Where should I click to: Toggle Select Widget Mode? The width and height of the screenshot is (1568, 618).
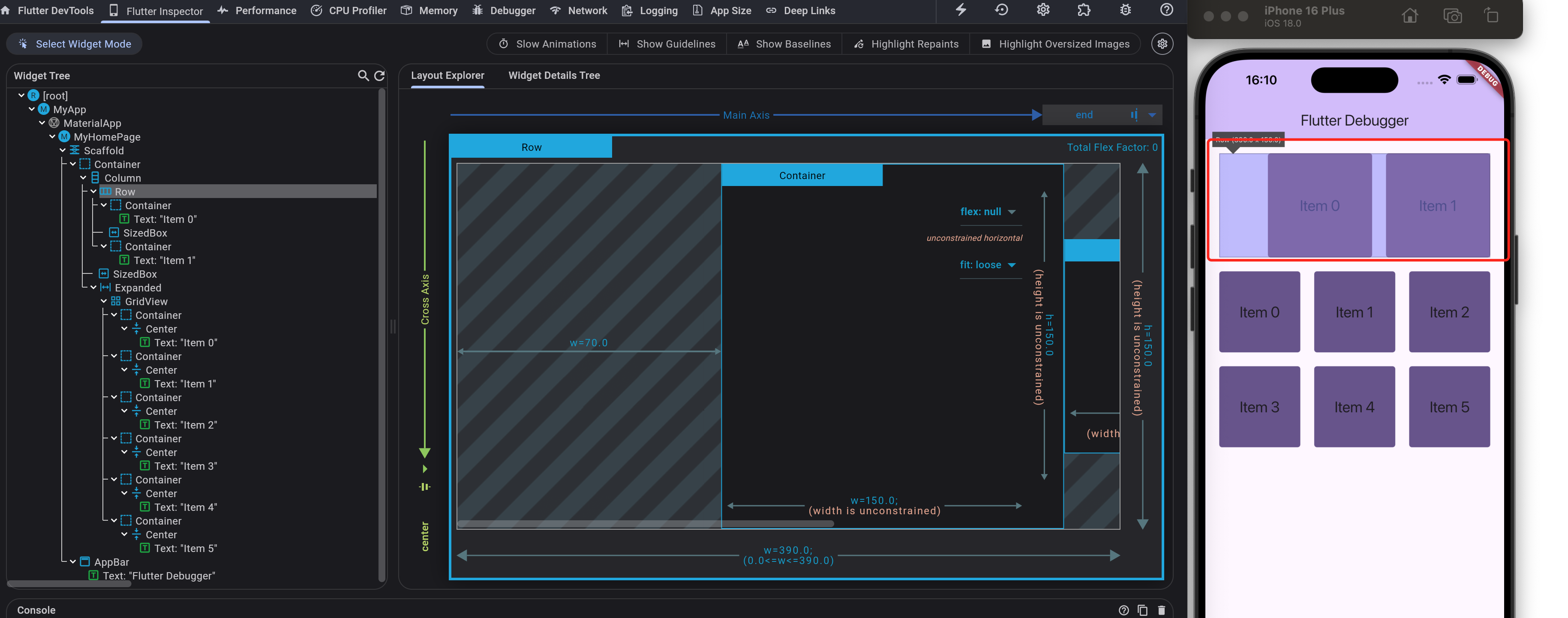point(74,44)
